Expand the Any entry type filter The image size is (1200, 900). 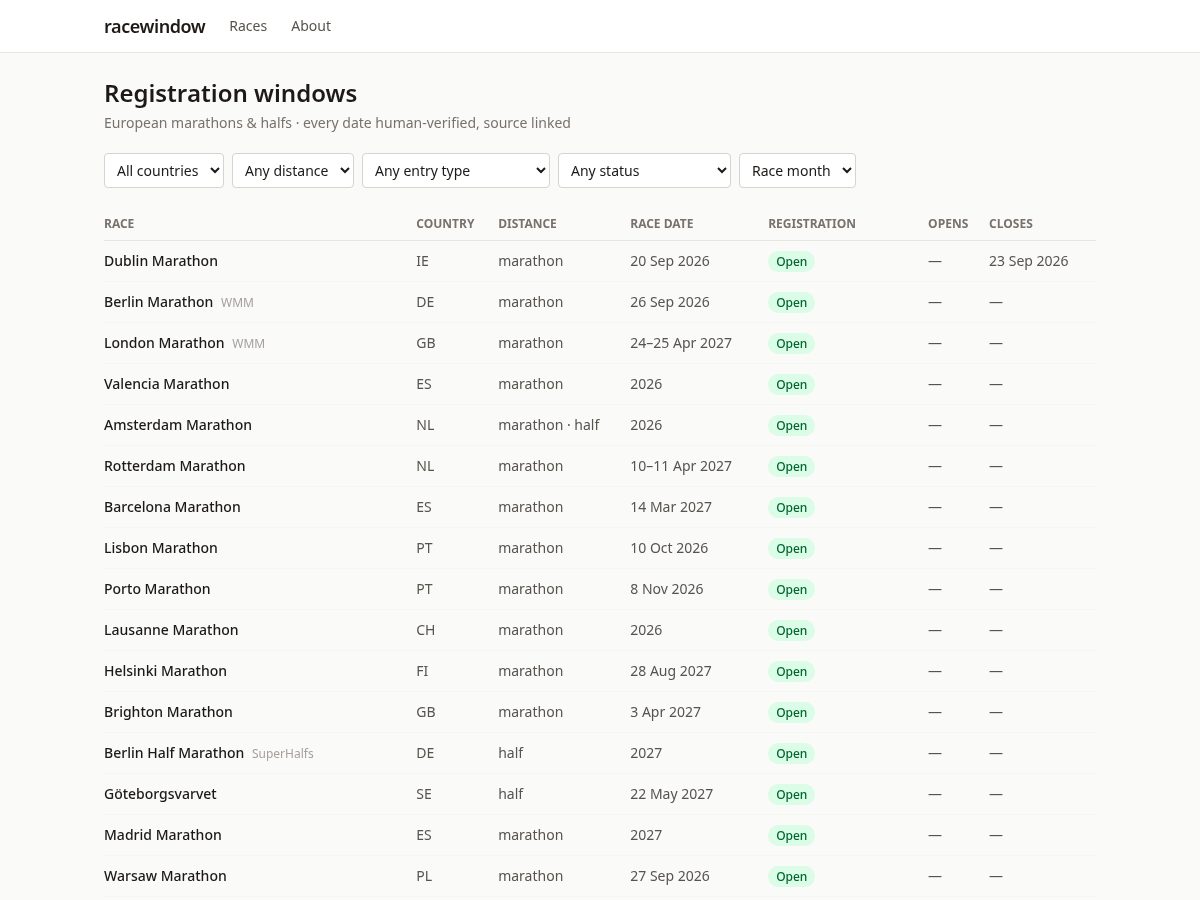pyautogui.click(x=456, y=170)
